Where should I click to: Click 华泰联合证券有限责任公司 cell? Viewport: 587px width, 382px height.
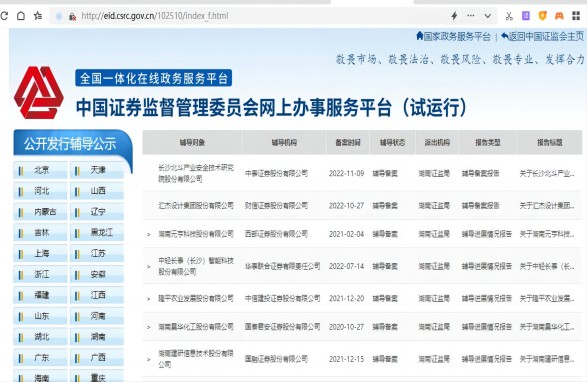[x=283, y=266]
